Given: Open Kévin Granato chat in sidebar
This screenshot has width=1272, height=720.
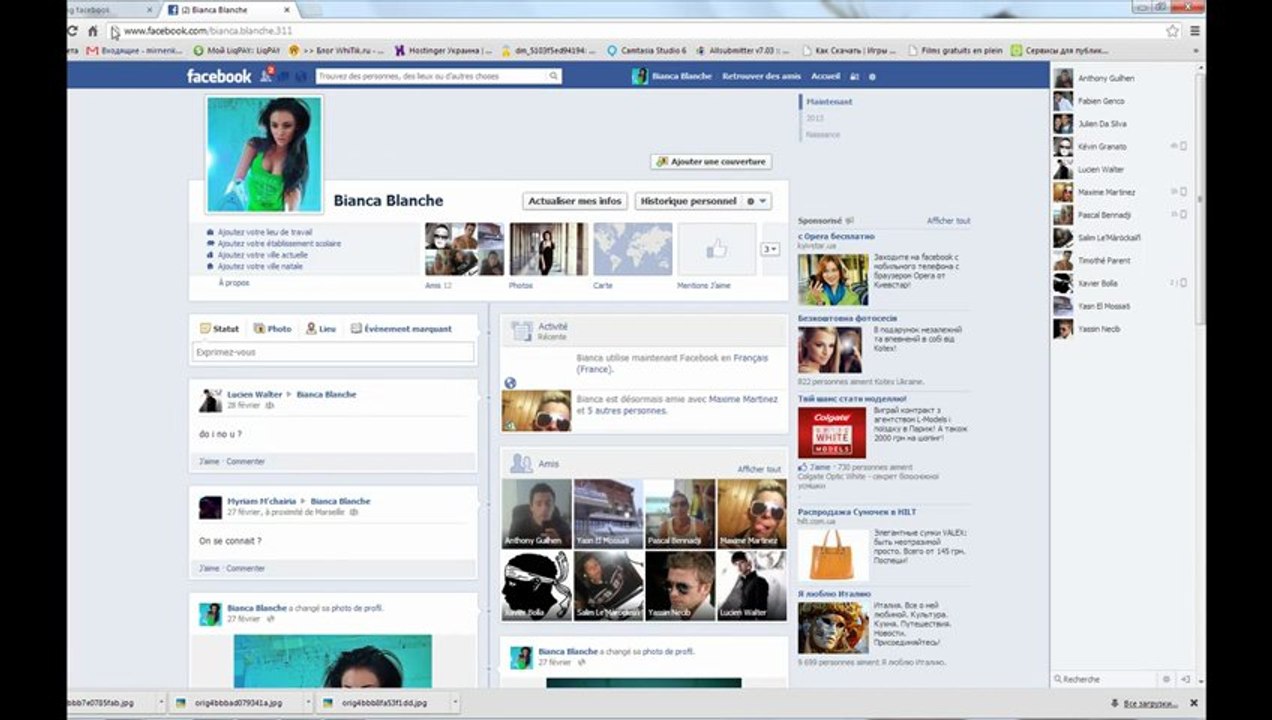Looking at the screenshot, I should coord(1121,147).
